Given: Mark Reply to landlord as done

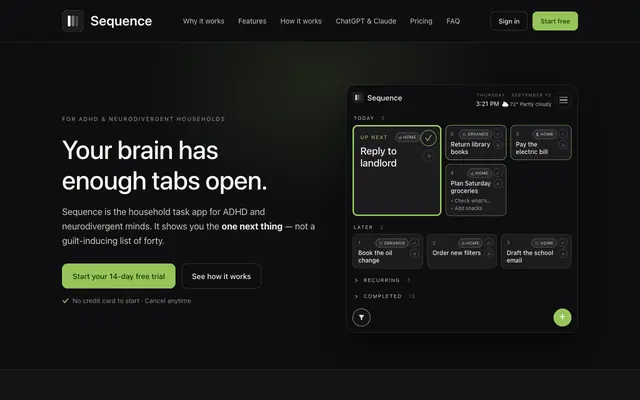Looking at the screenshot, I should 428,138.
